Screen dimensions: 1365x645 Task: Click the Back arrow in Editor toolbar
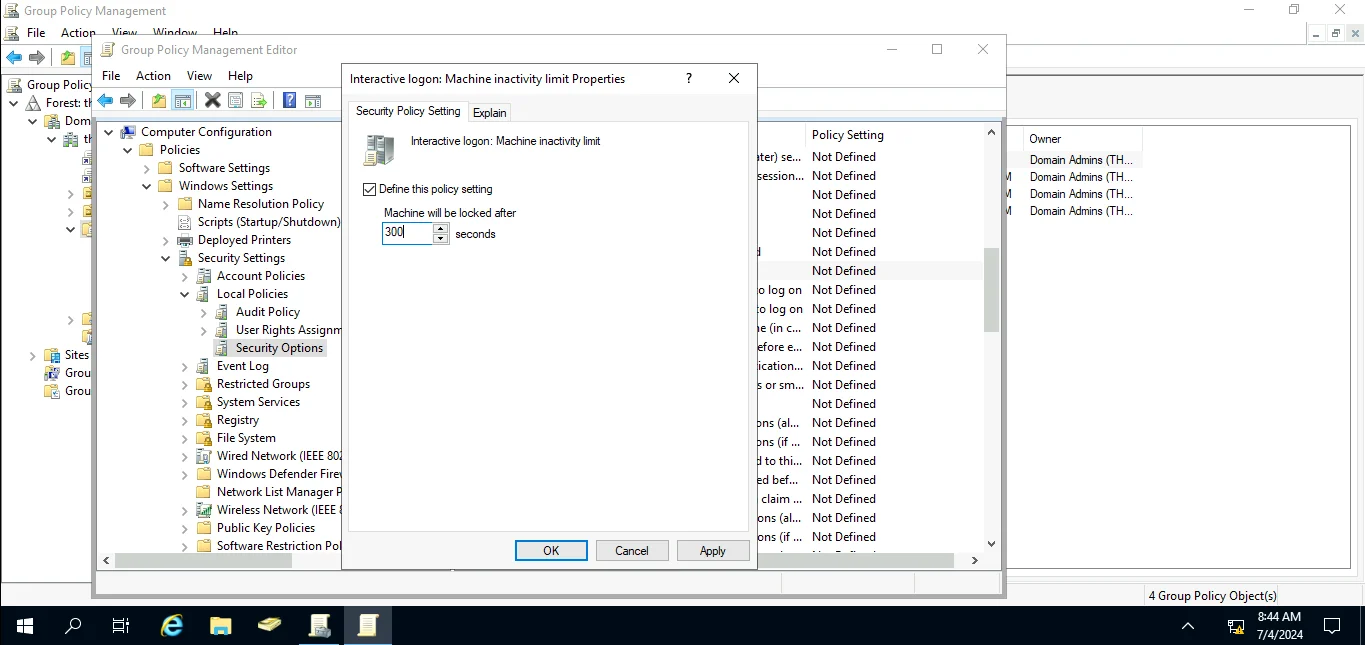(104, 100)
